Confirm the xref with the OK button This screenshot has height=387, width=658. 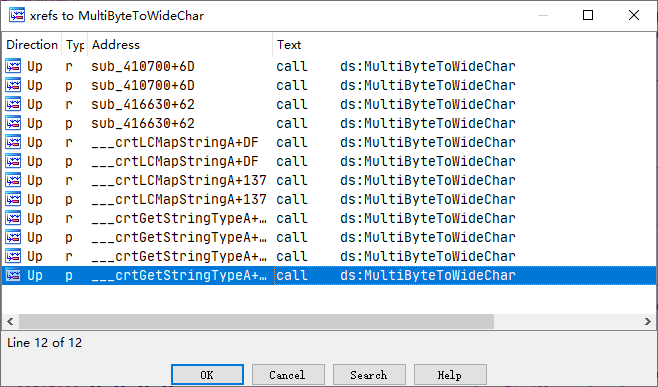click(x=207, y=374)
